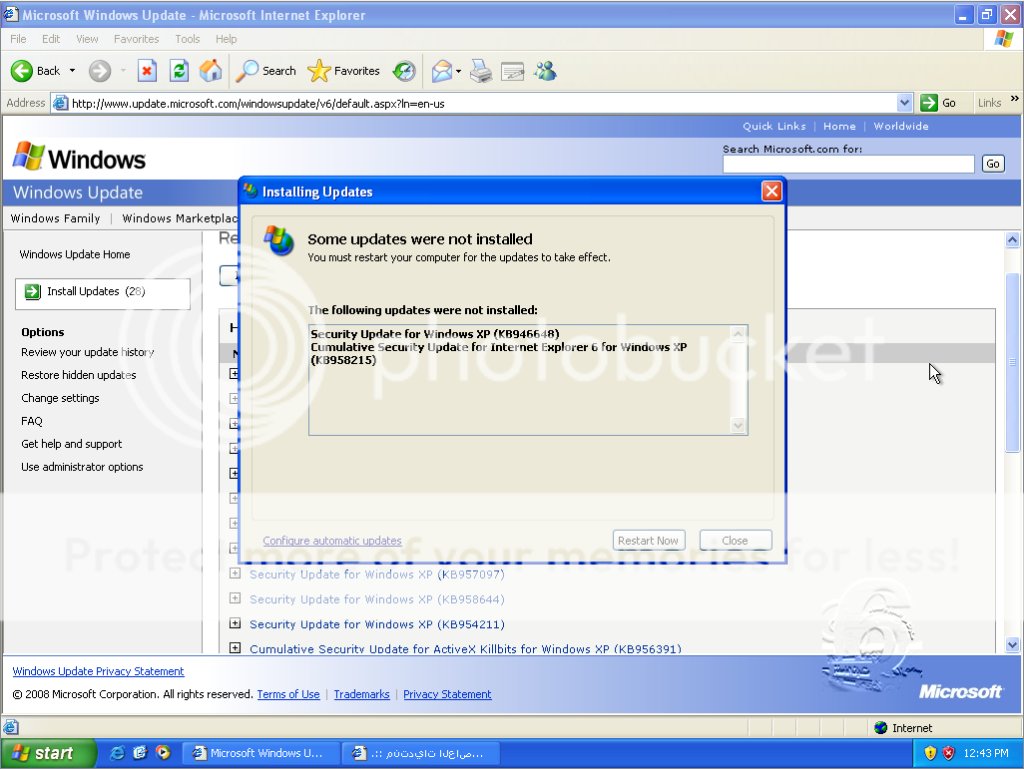Click the green Go arrow beside address bar
Image resolution: width=1024 pixels, height=769 pixels.
pos(929,103)
